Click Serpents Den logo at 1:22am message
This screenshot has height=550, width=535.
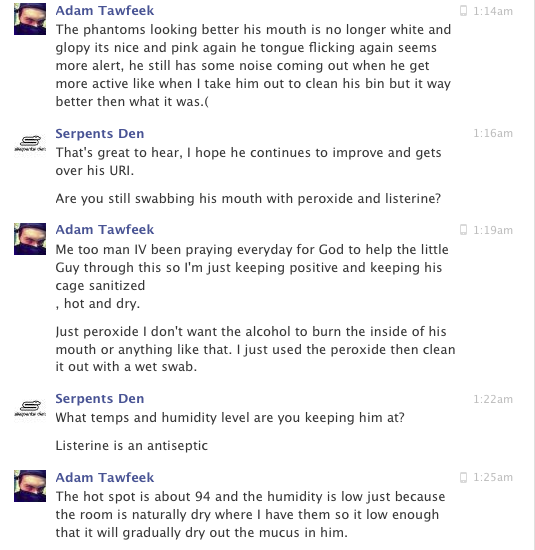(30, 408)
